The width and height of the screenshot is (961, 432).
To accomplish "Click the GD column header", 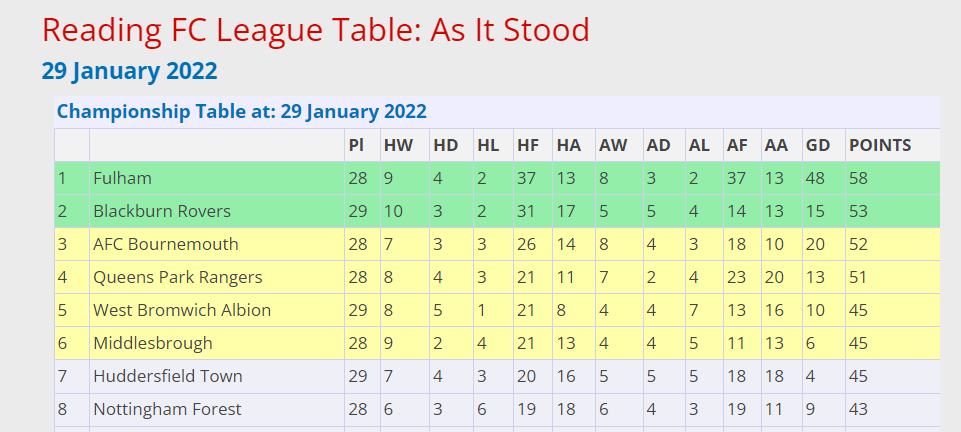I will pos(818,145).
